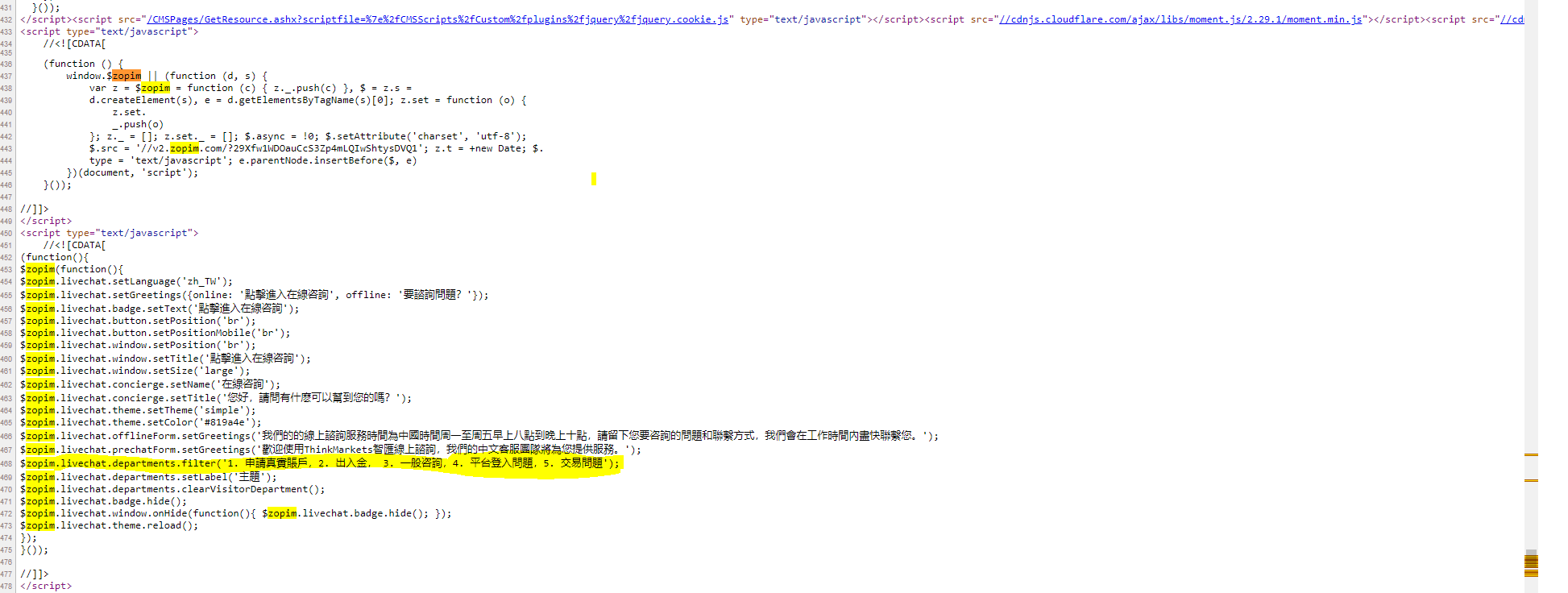The height and width of the screenshot is (593, 1568).
Task: Click the highlighted departments.filter code line
Action: pos(322,463)
